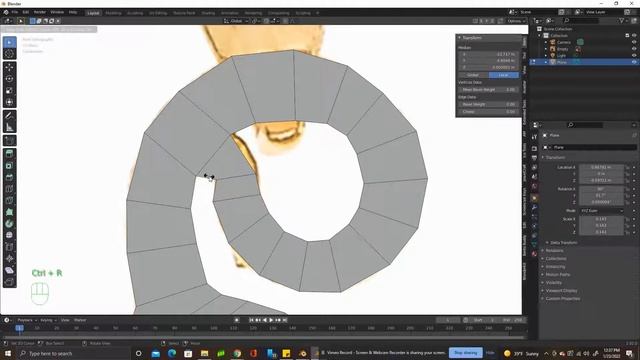Select the Loop Cut tool
This screenshot has height=360, width=640.
coord(10,189)
